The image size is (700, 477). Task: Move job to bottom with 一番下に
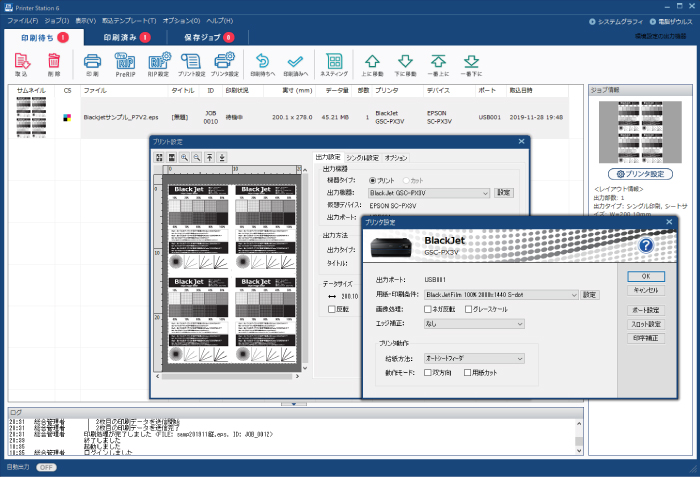coord(471,64)
